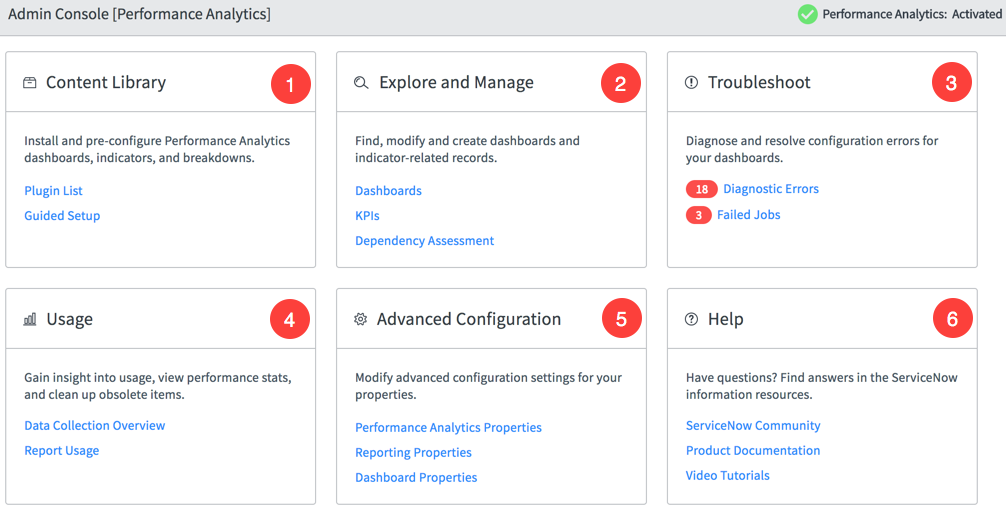
Task: Open Video Tutorials link
Action: pos(728,476)
